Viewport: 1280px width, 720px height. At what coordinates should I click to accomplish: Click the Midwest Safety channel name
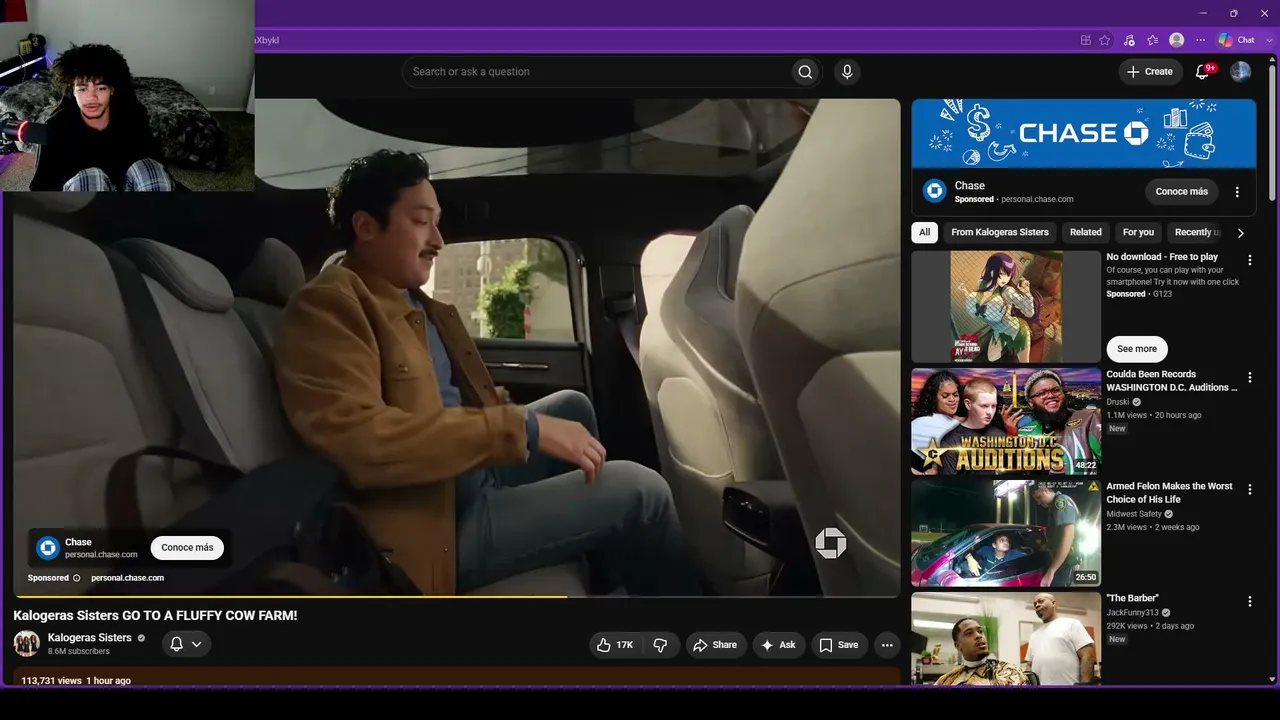(x=1134, y=514)
